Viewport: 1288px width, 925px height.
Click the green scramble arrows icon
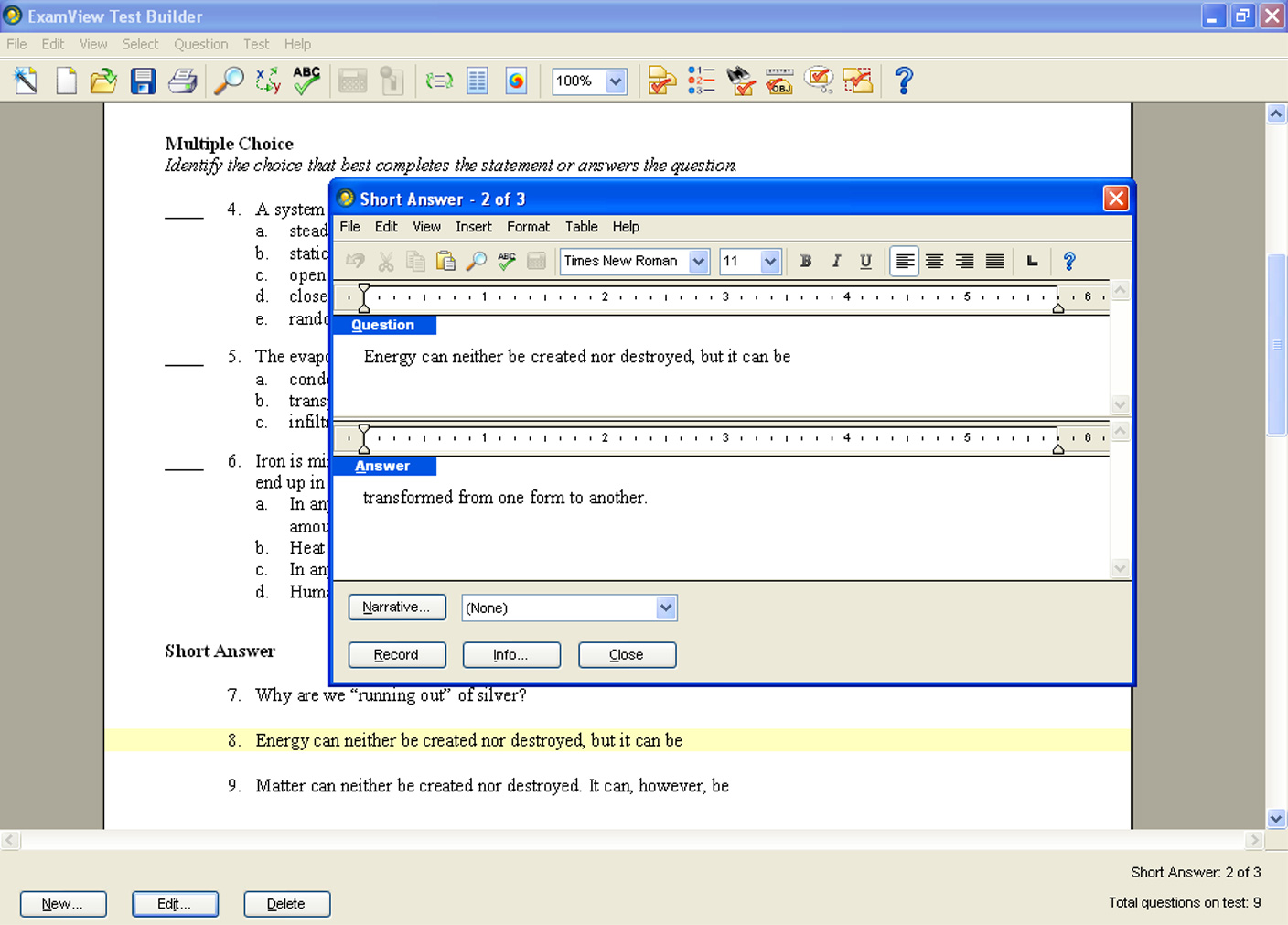[439, 81]
